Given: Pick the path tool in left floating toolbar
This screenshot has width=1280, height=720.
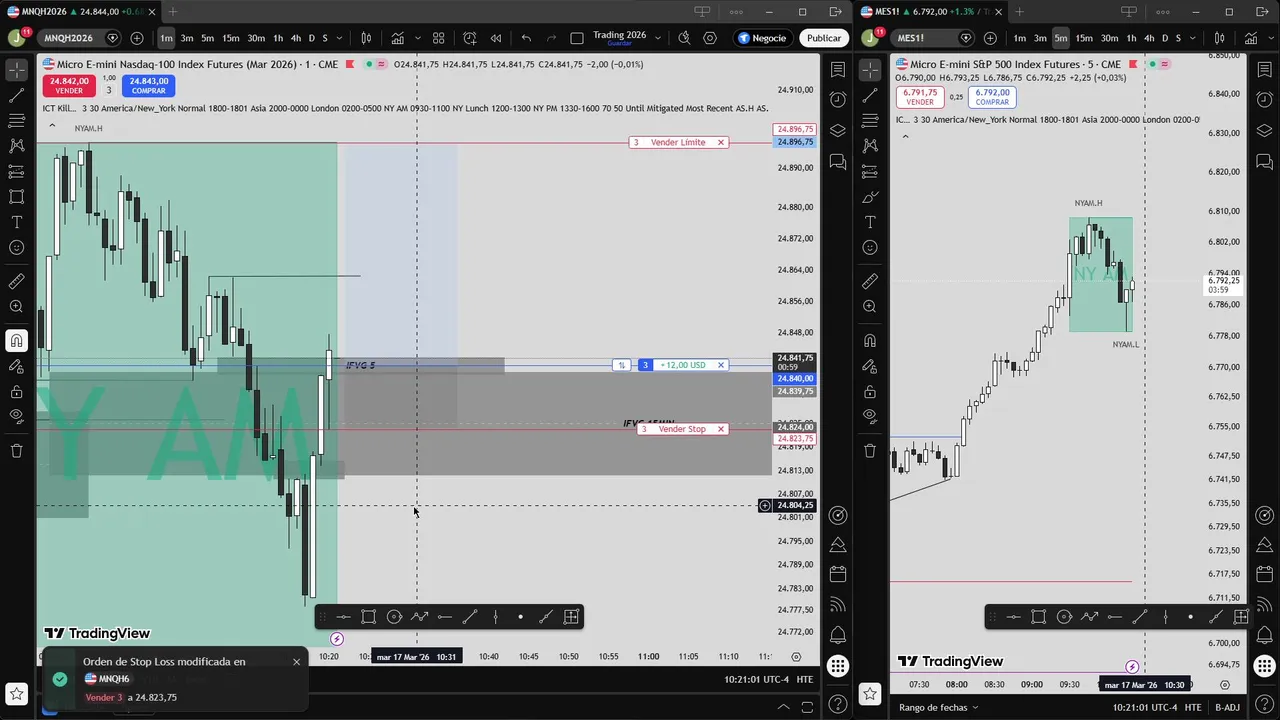Looking at the screenshot, I should (419, 617).
